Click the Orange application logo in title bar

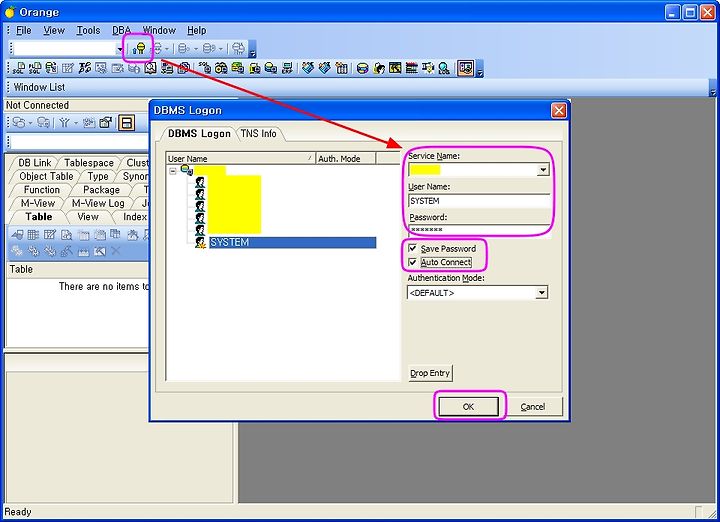10,12
